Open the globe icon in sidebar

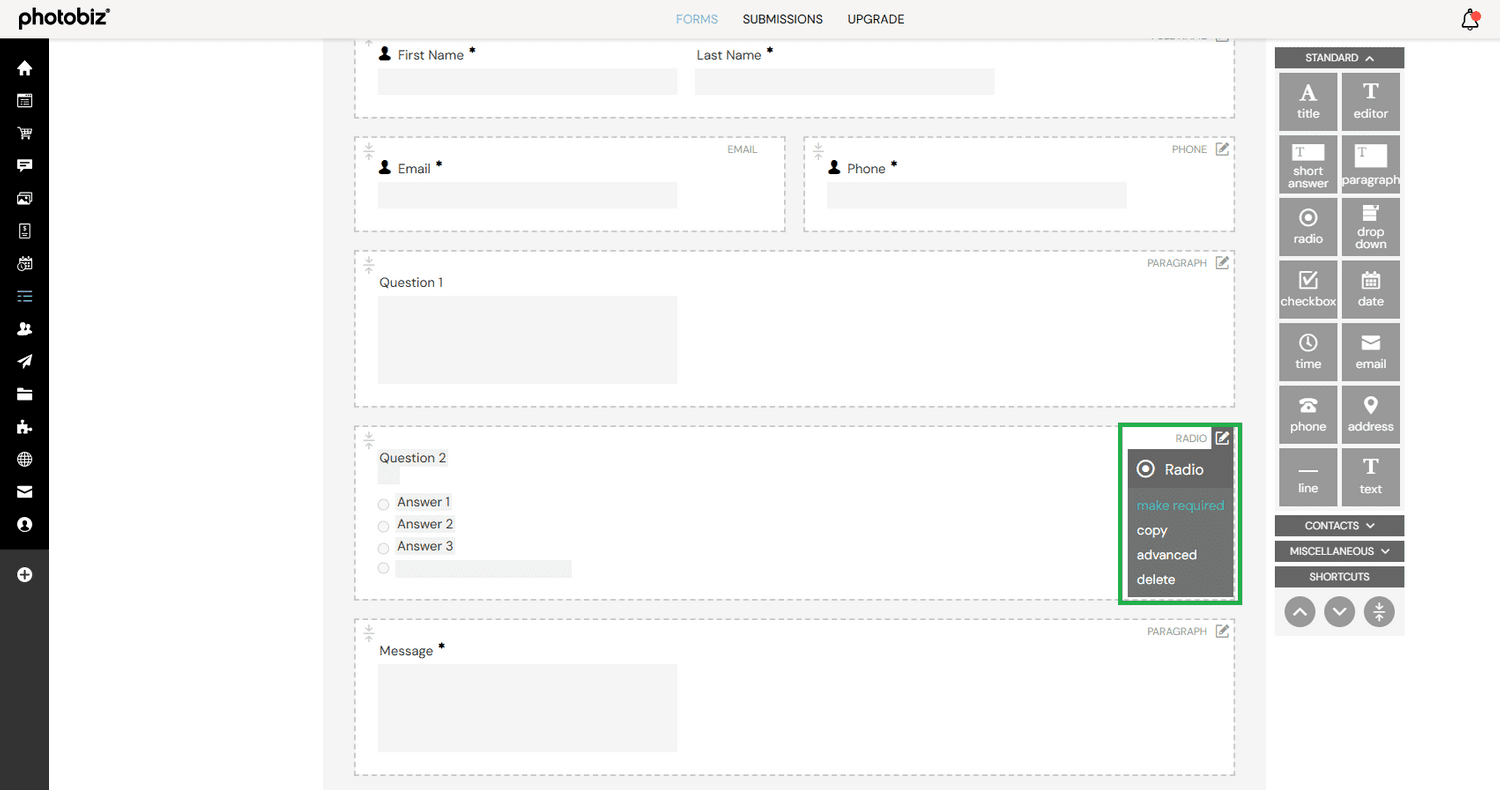coord(25,460)
